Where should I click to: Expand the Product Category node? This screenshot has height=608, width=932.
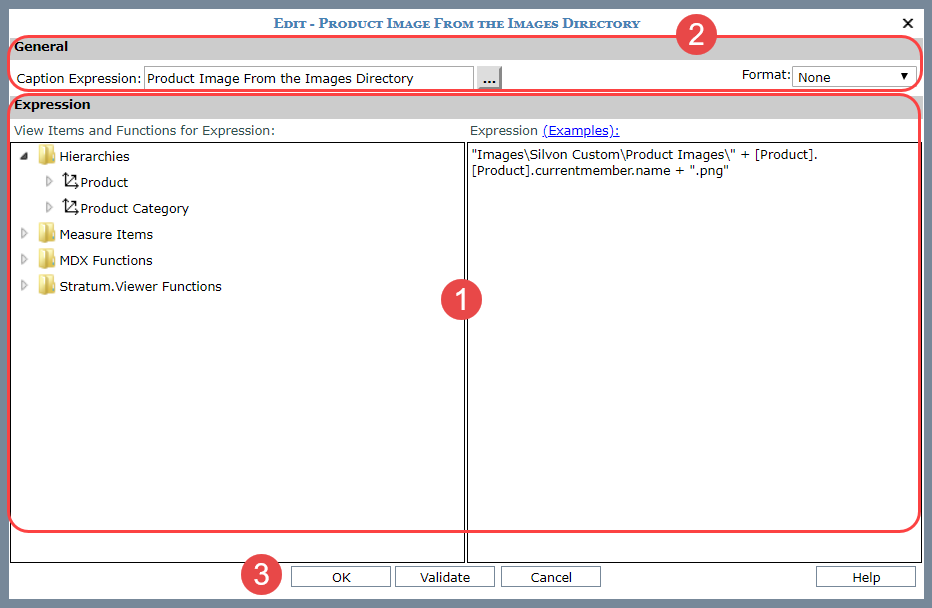(x=49, y=208)
